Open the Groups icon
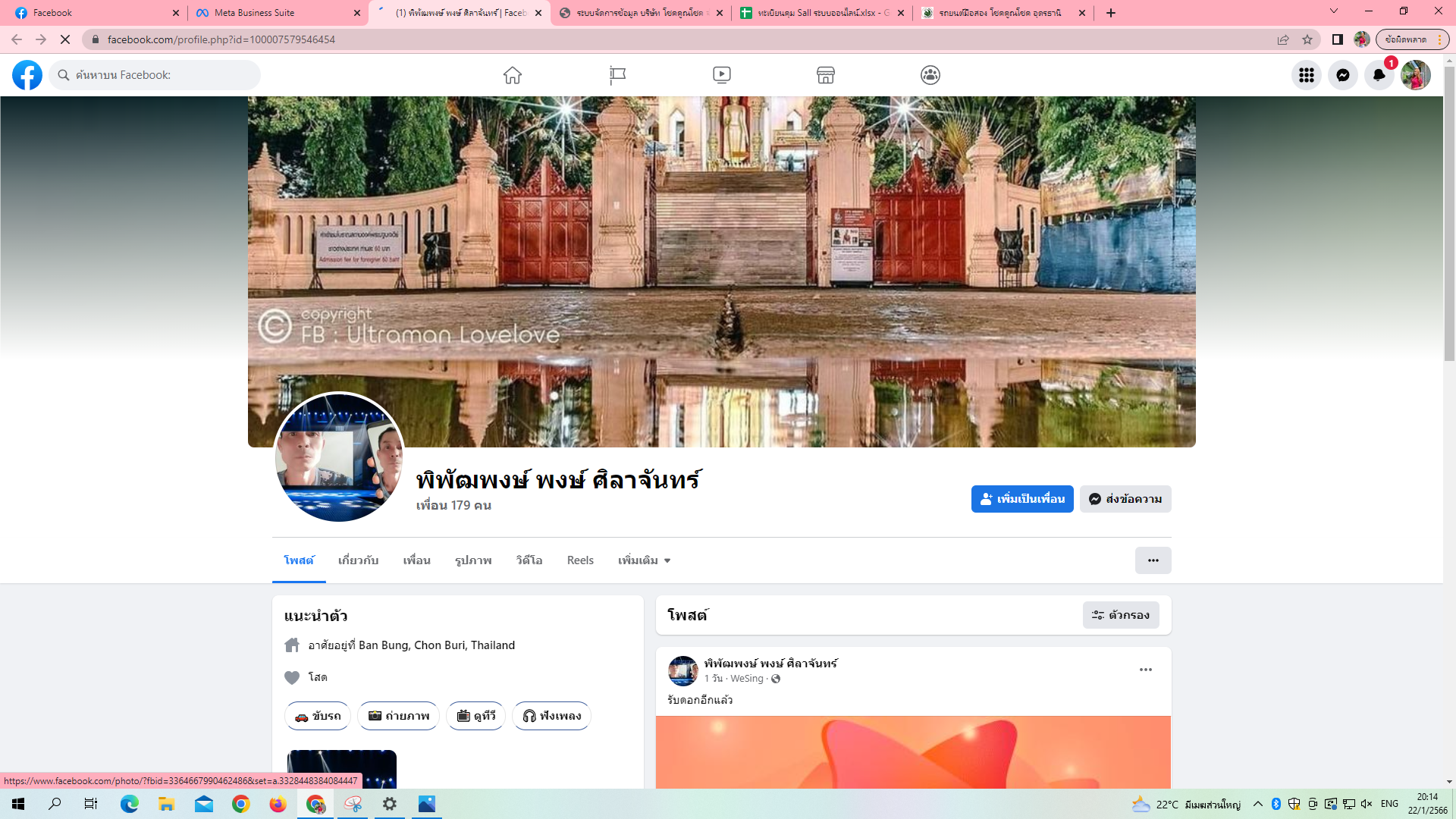The height and width of the screenshot is (819, 1456). tap(930, 75)
